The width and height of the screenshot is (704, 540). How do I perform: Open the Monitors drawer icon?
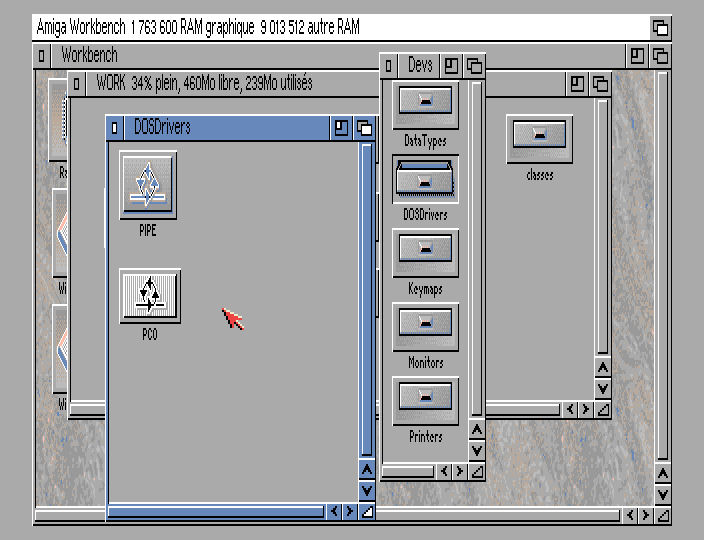tap(425, 327)
